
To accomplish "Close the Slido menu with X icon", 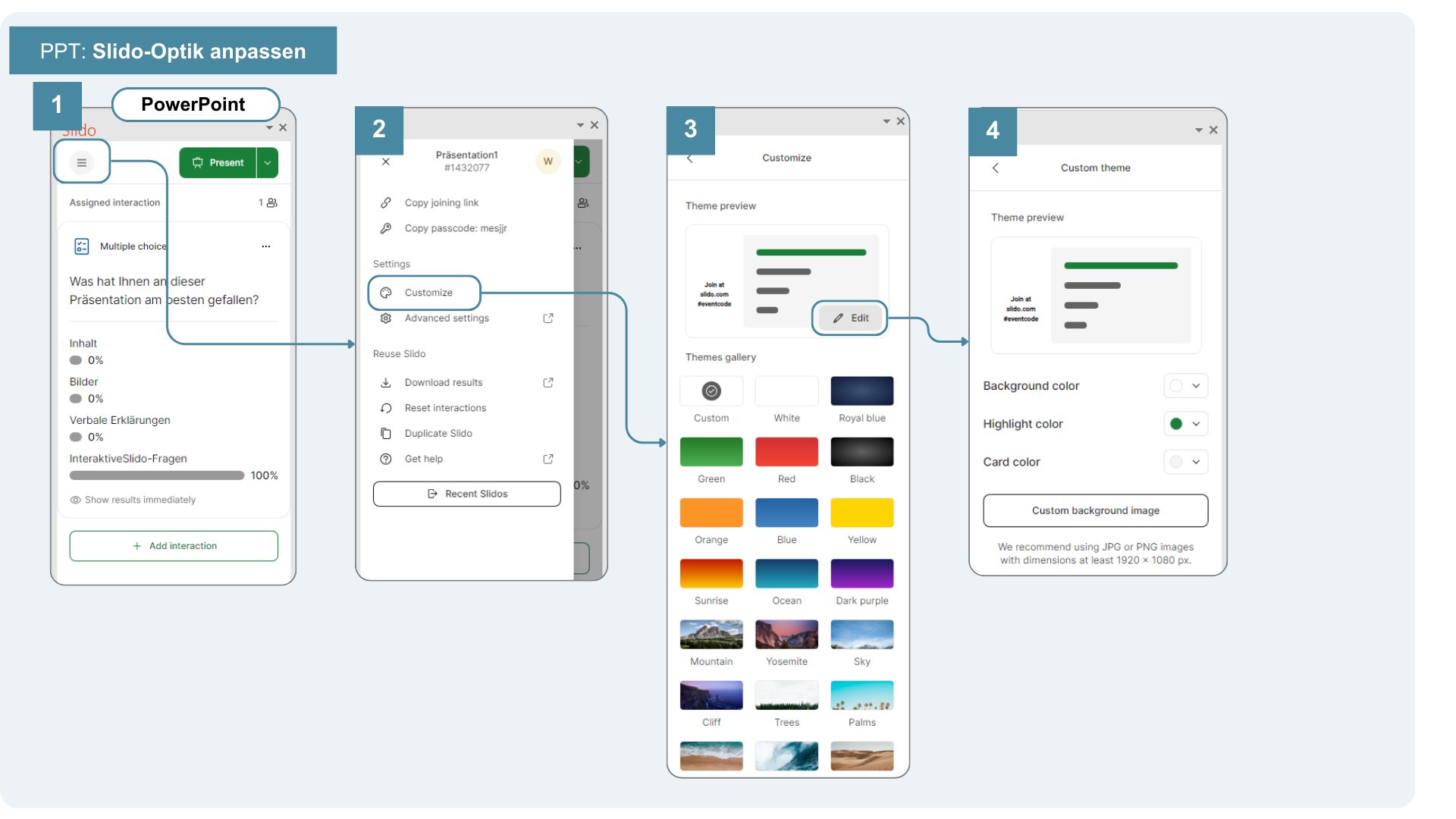I will pos(386,162).
